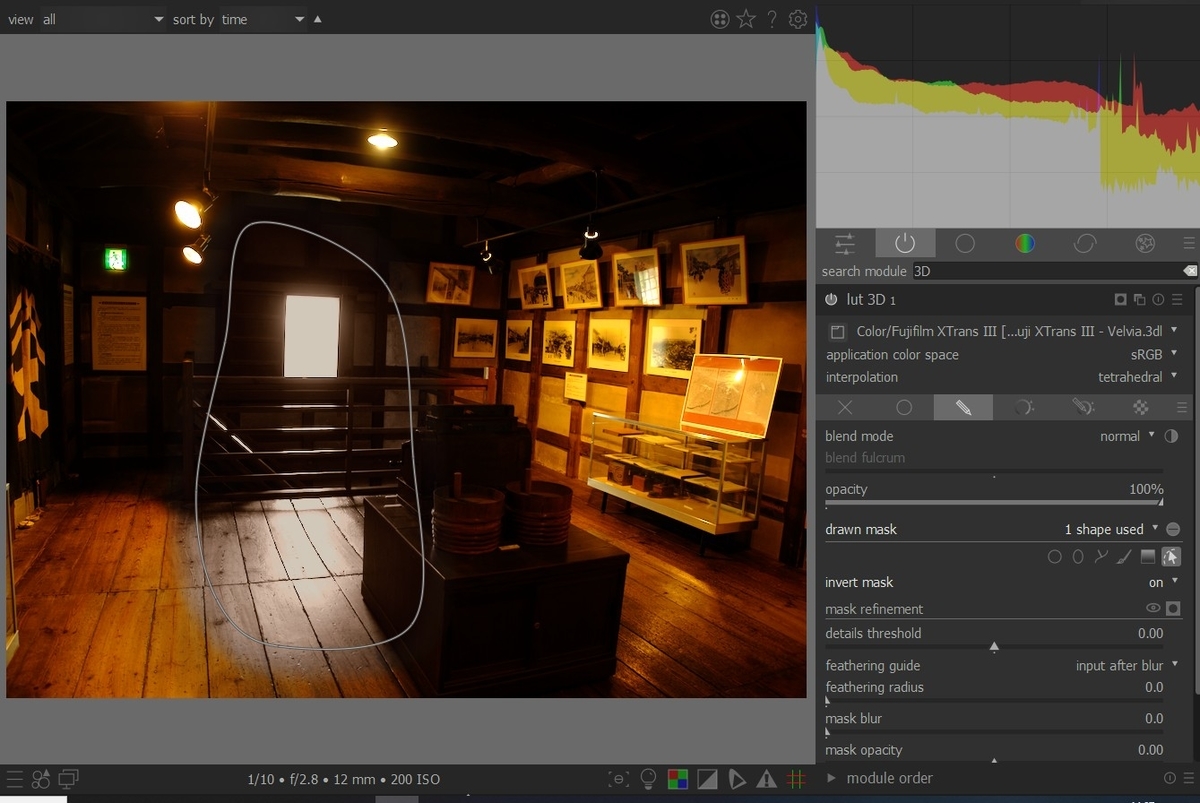Screen dimensions: 1200x803
Task: Add a circle mask shape
Action: point(1054,557)
